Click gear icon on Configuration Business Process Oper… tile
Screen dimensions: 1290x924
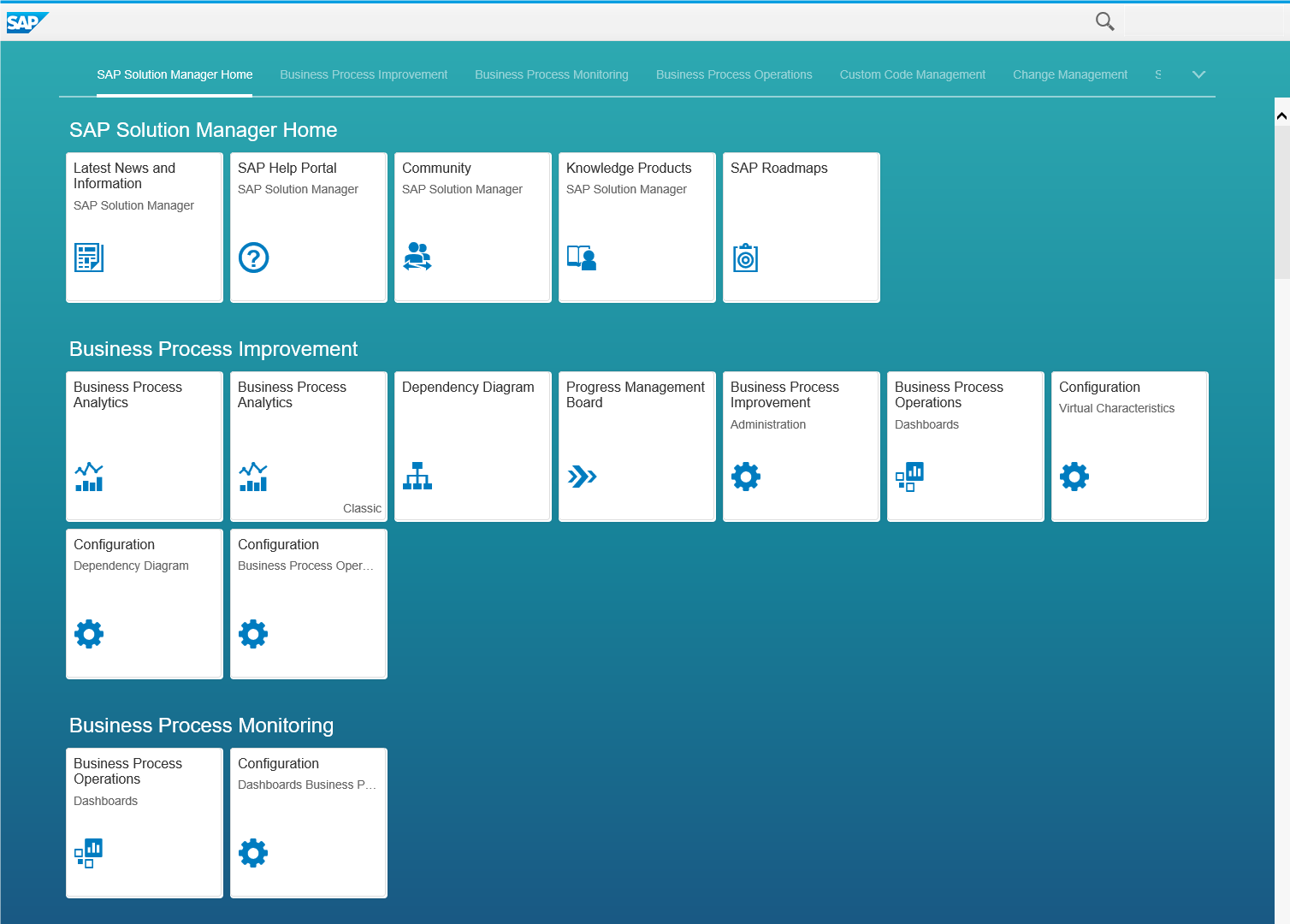click(x=253, y=634)
